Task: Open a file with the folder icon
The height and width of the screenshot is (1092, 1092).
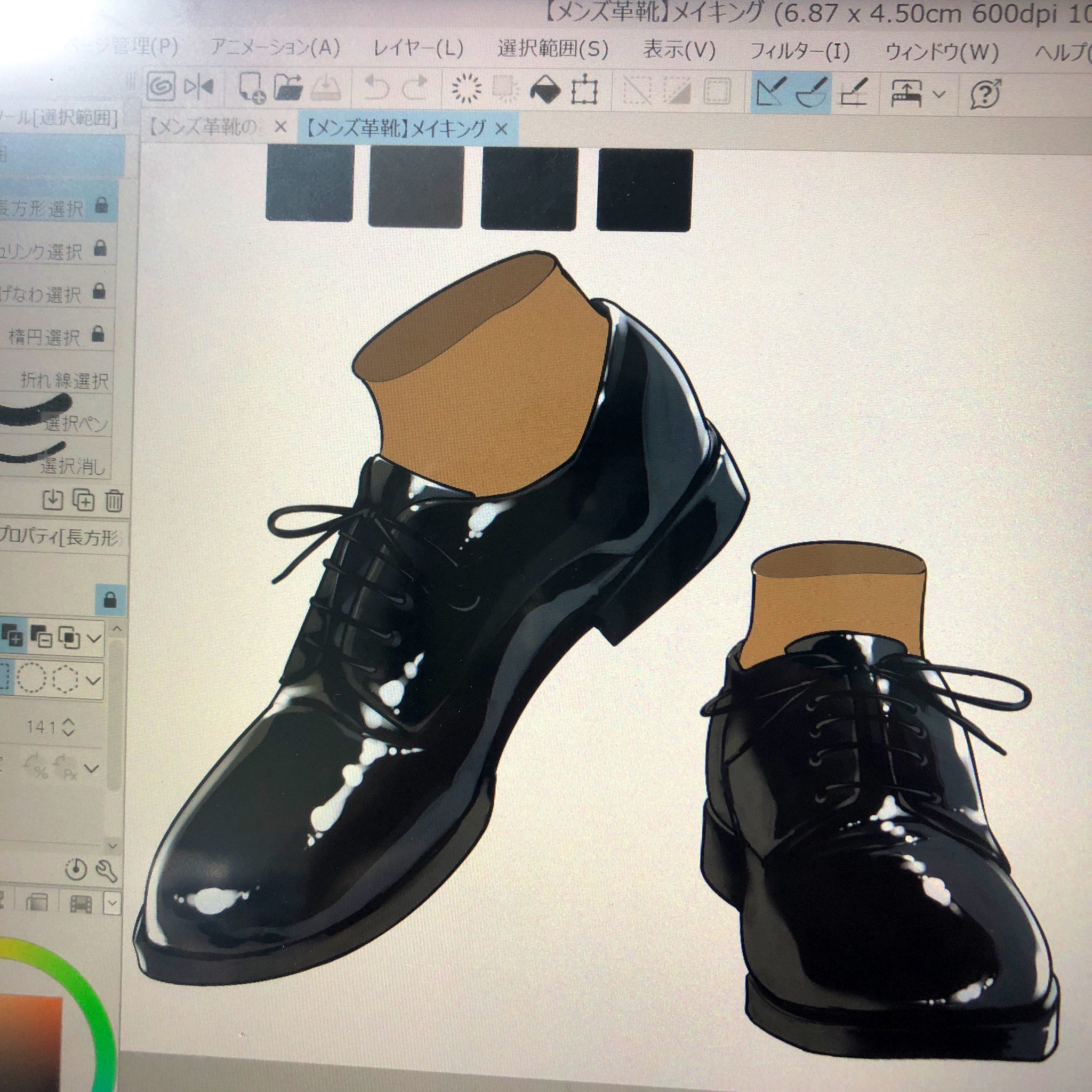Action: tap(288, 87)
